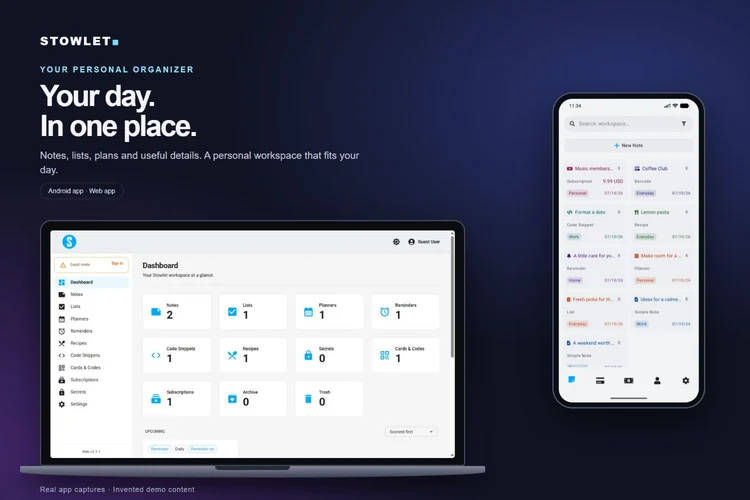Click the Wi-Fi icon in phone status bar
750x500 pixels.
point(675,106)
